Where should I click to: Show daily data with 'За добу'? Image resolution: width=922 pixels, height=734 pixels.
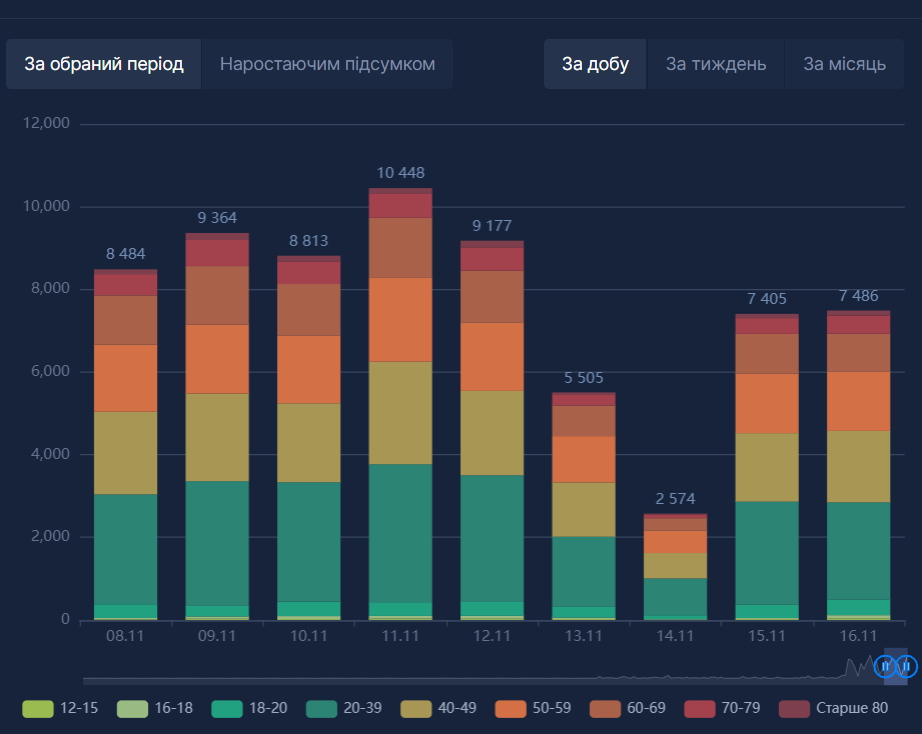pyautogui.click(x=595, y=64)
